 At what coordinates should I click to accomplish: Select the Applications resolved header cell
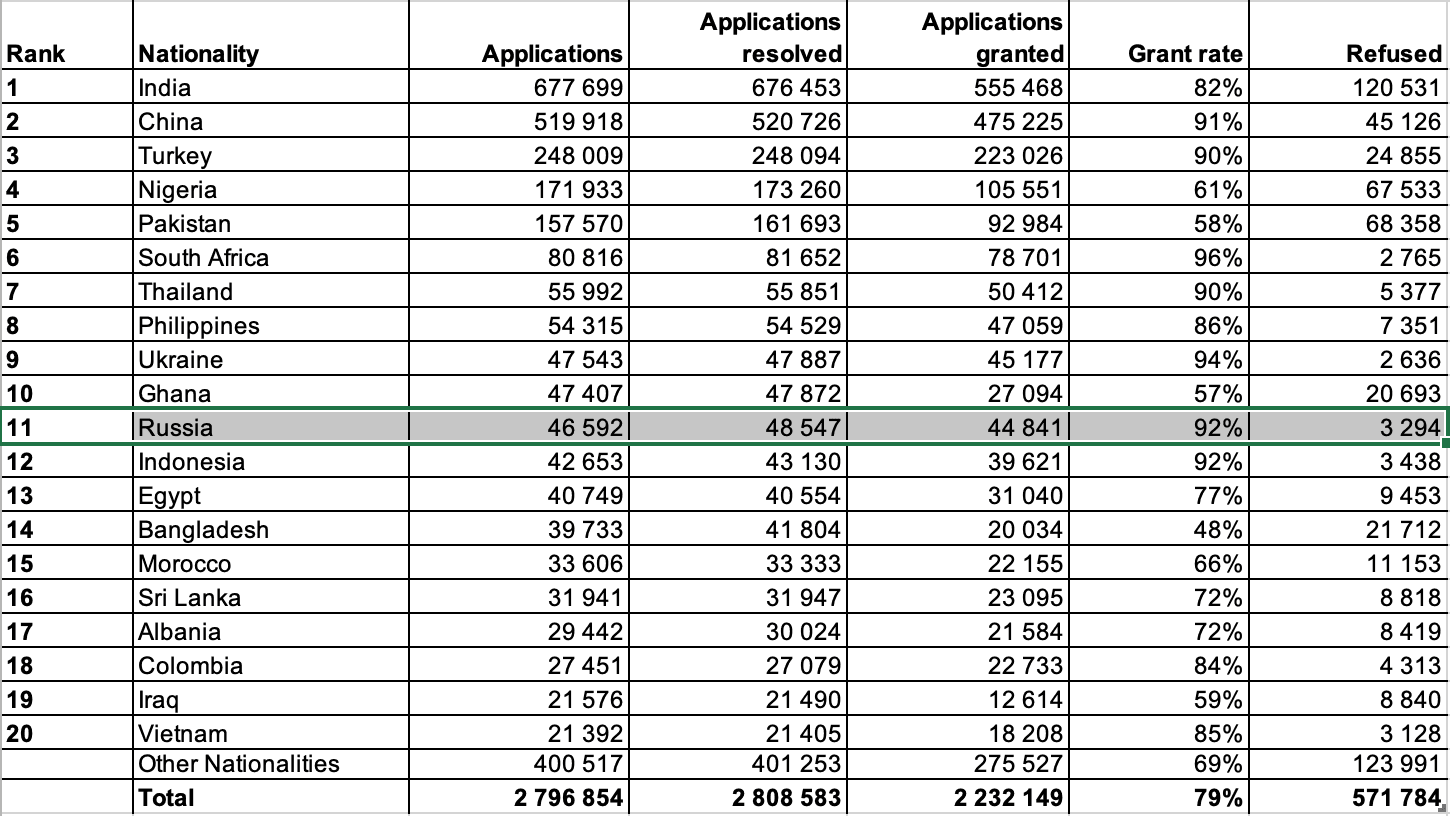[738, 36]
